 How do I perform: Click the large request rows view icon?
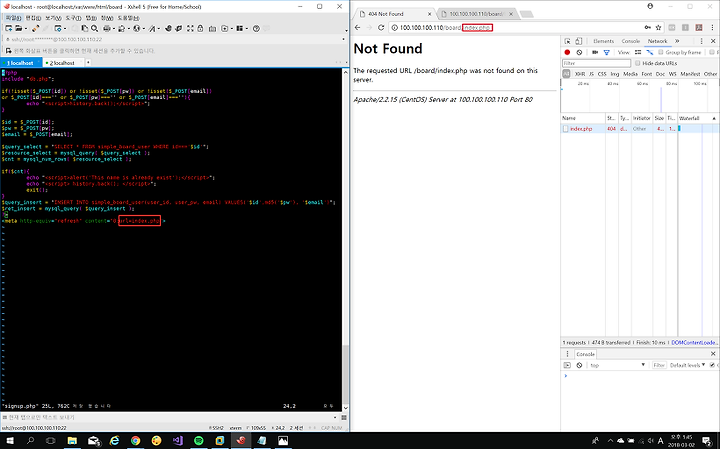click(638, 52)
